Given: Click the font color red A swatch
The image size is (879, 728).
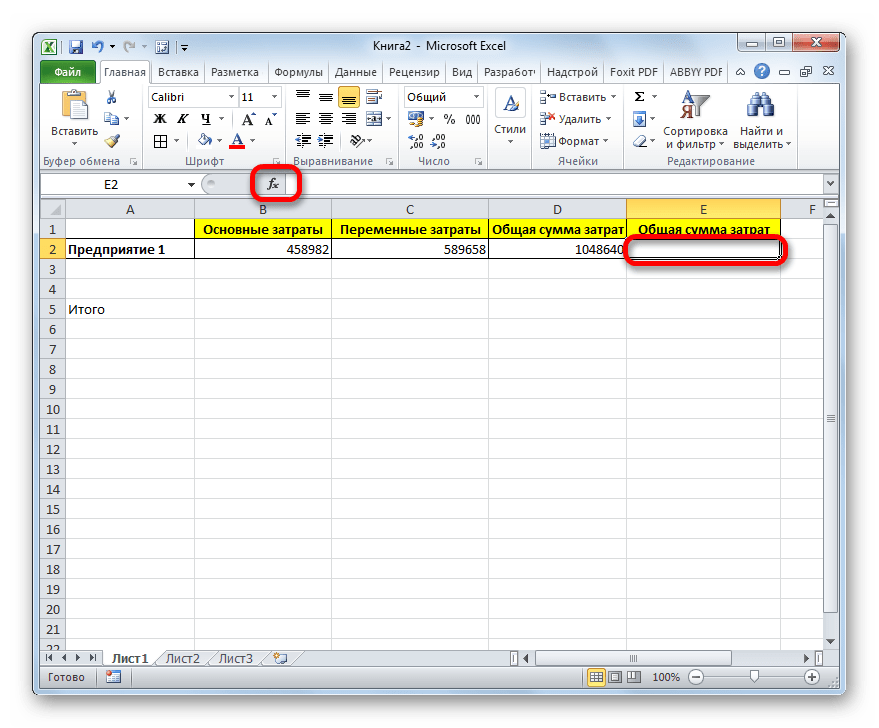Looking at the screenshot, I should pyautogui.click(x=236, y=141).
